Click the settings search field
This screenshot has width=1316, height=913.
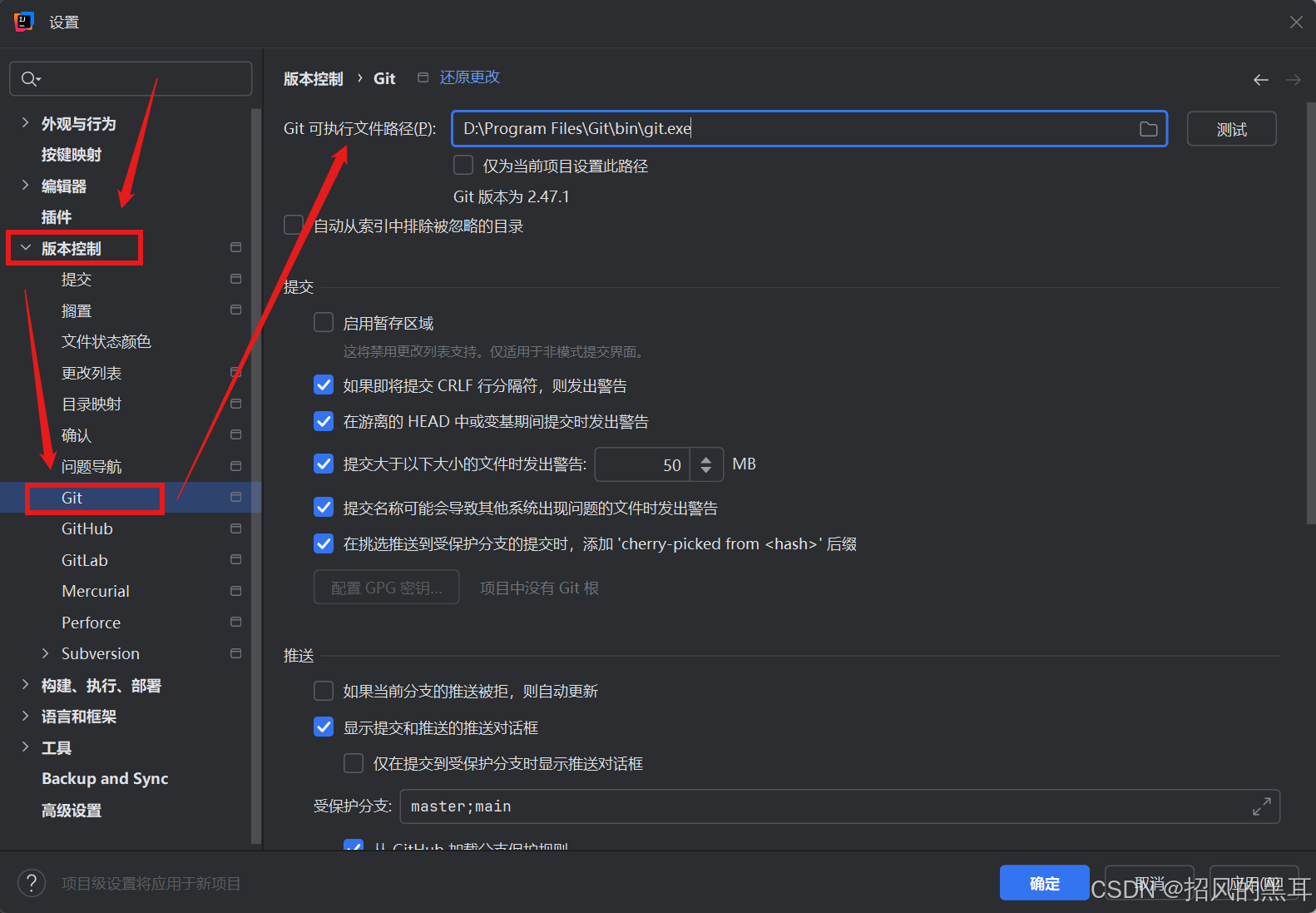131,79
